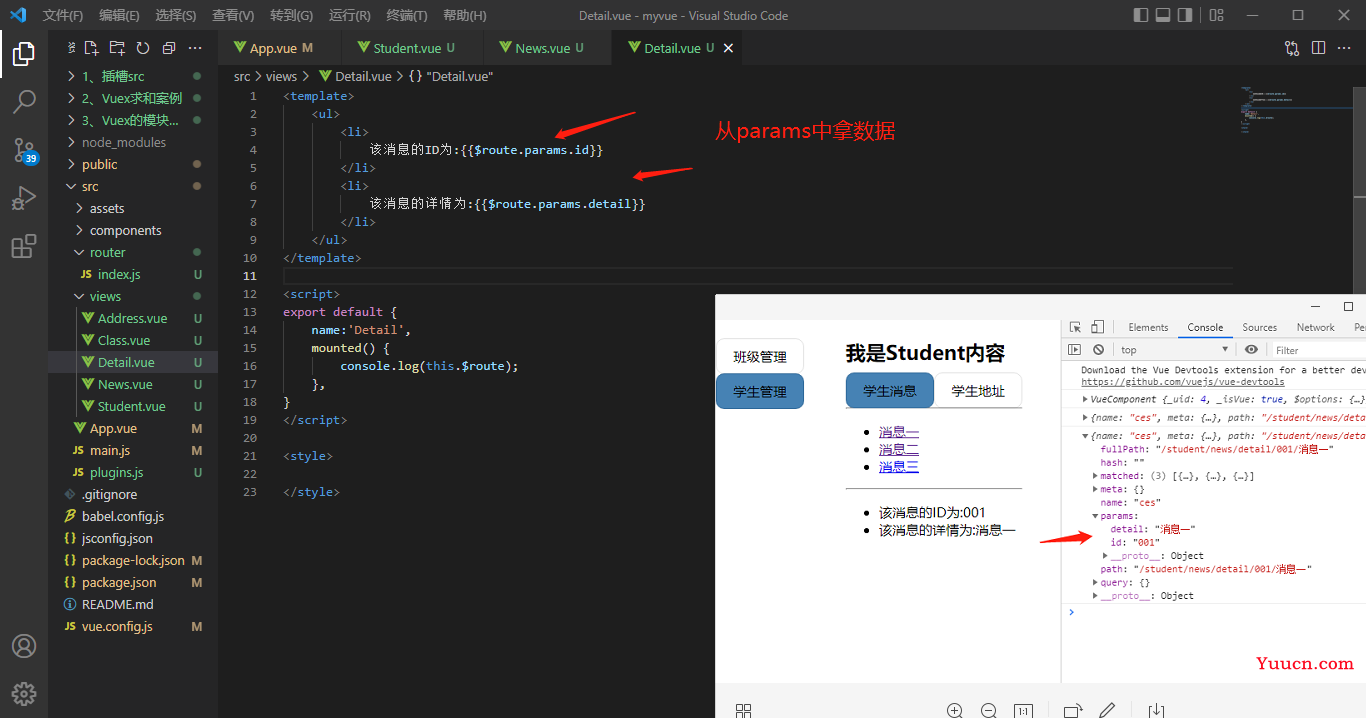Open changes compare icon in editor toolbar

coord(1292,48)
